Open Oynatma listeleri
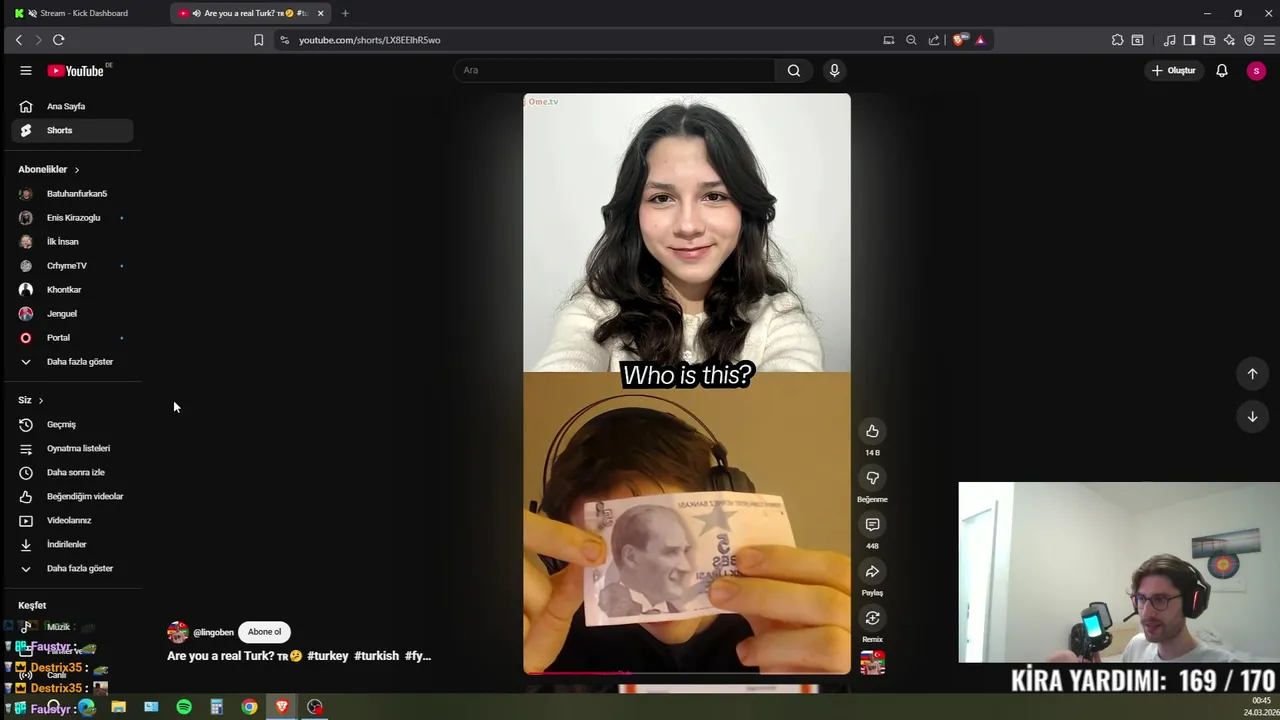The height and width of the screenshot is (720, 1280). 72,449
